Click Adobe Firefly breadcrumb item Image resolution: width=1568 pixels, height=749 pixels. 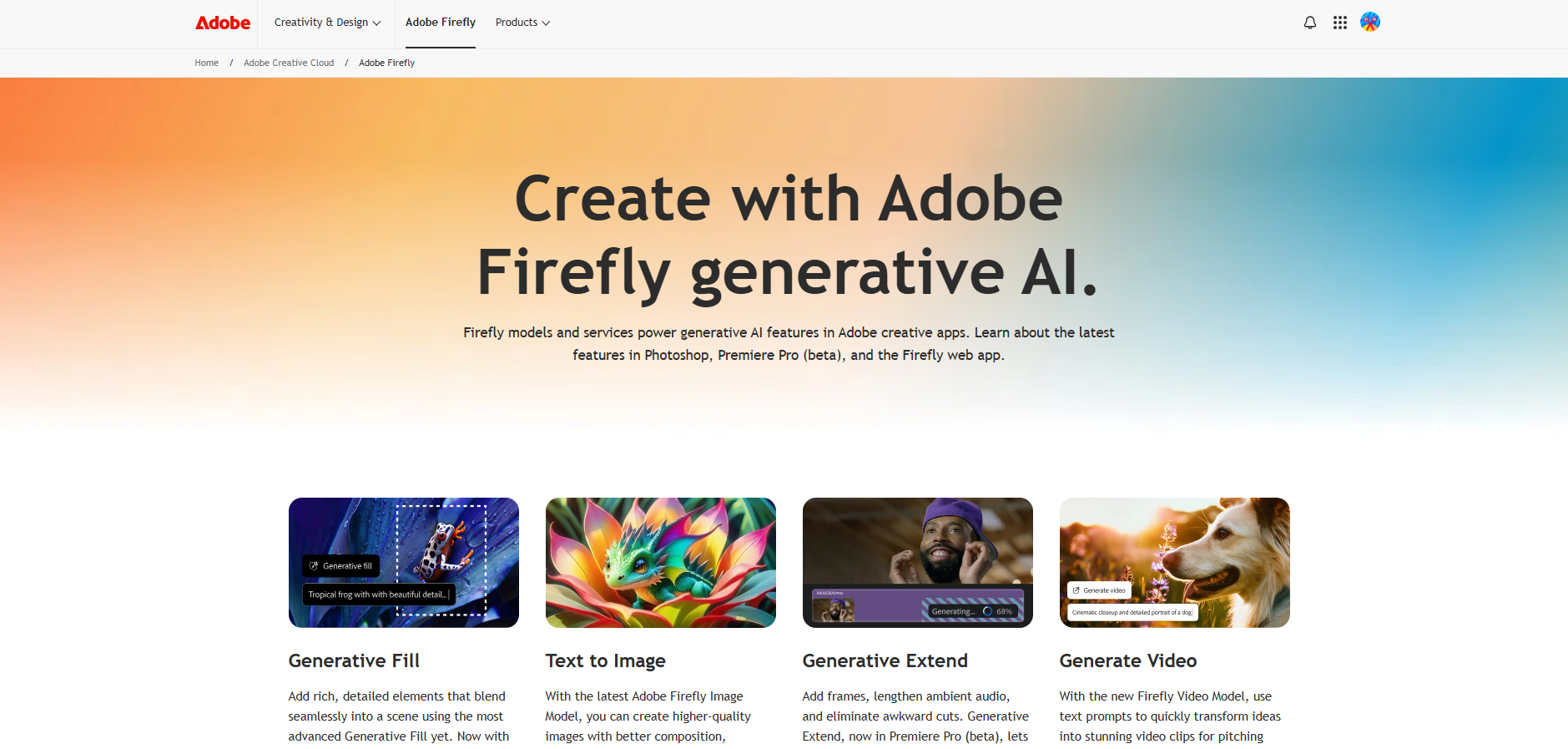point(387,63)
